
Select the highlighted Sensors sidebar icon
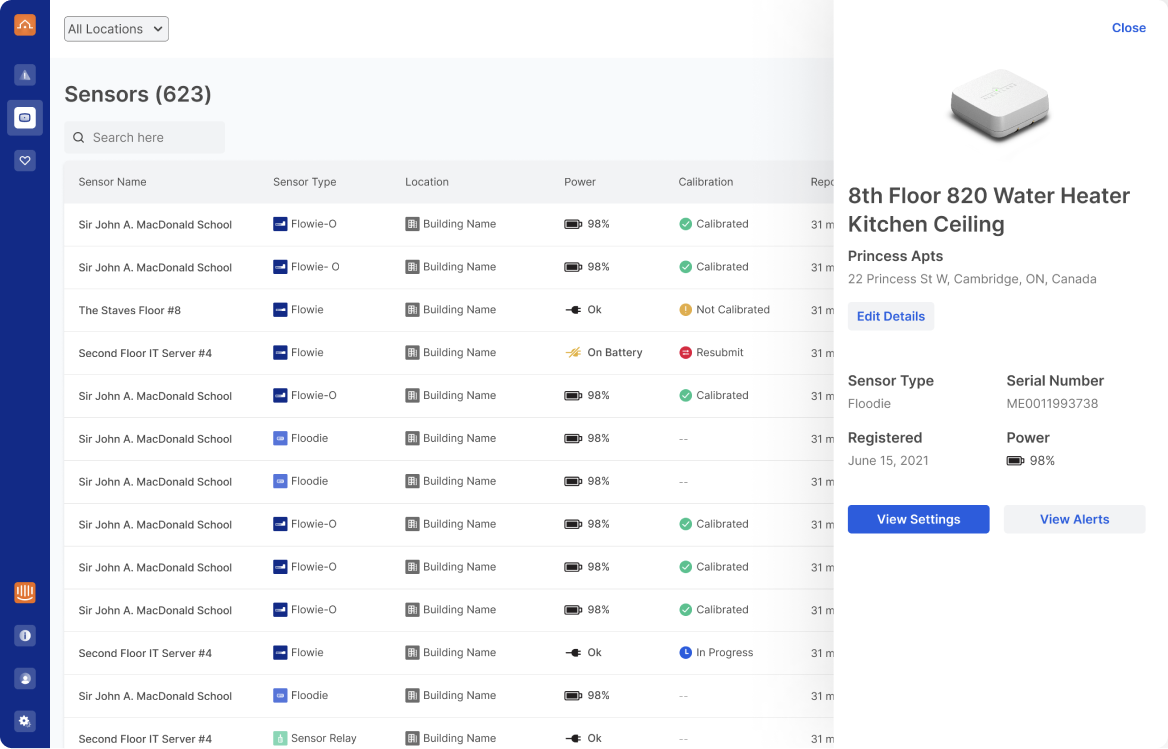tap(25, 118)
